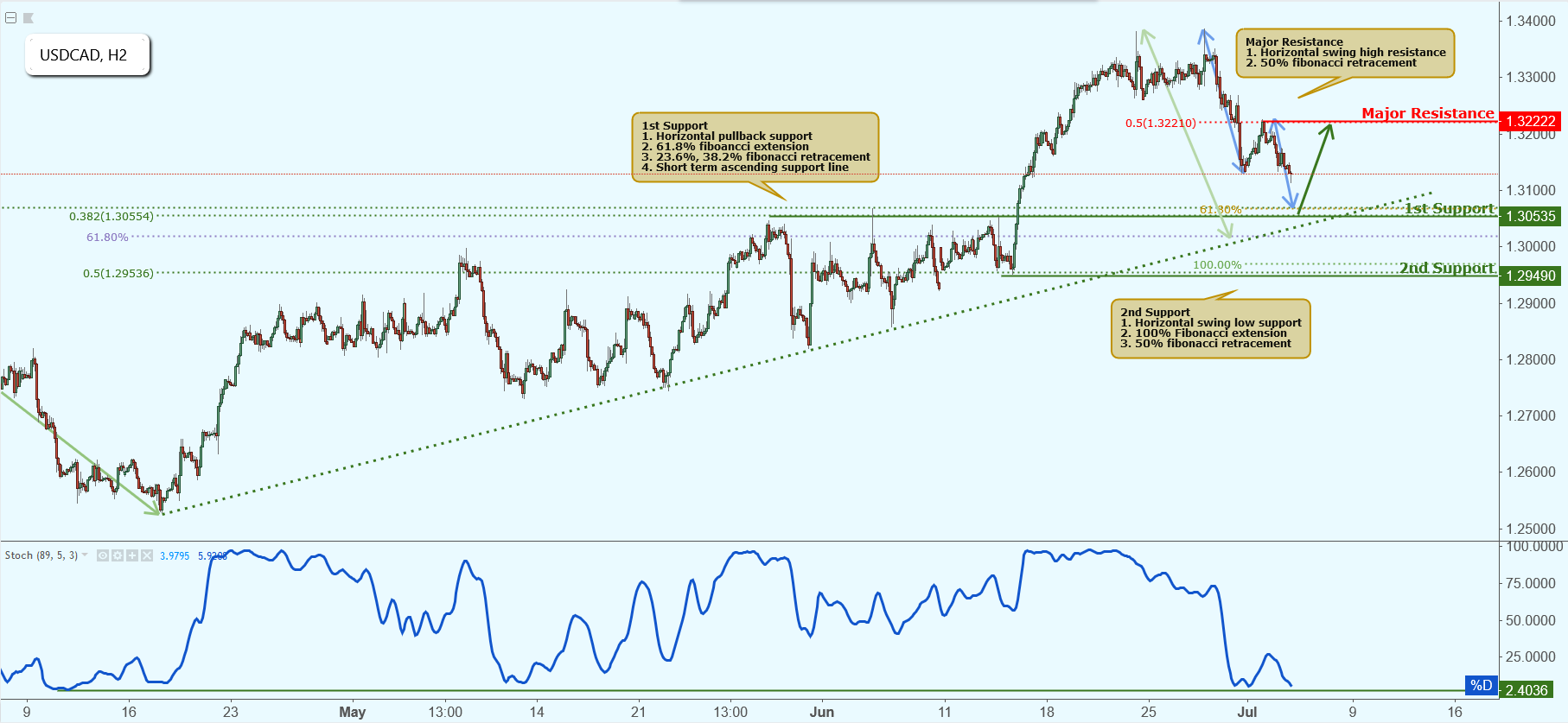1568x723 pixels.
Task: Click the plus icon beside the Stoch label
Action: (132, 555)
